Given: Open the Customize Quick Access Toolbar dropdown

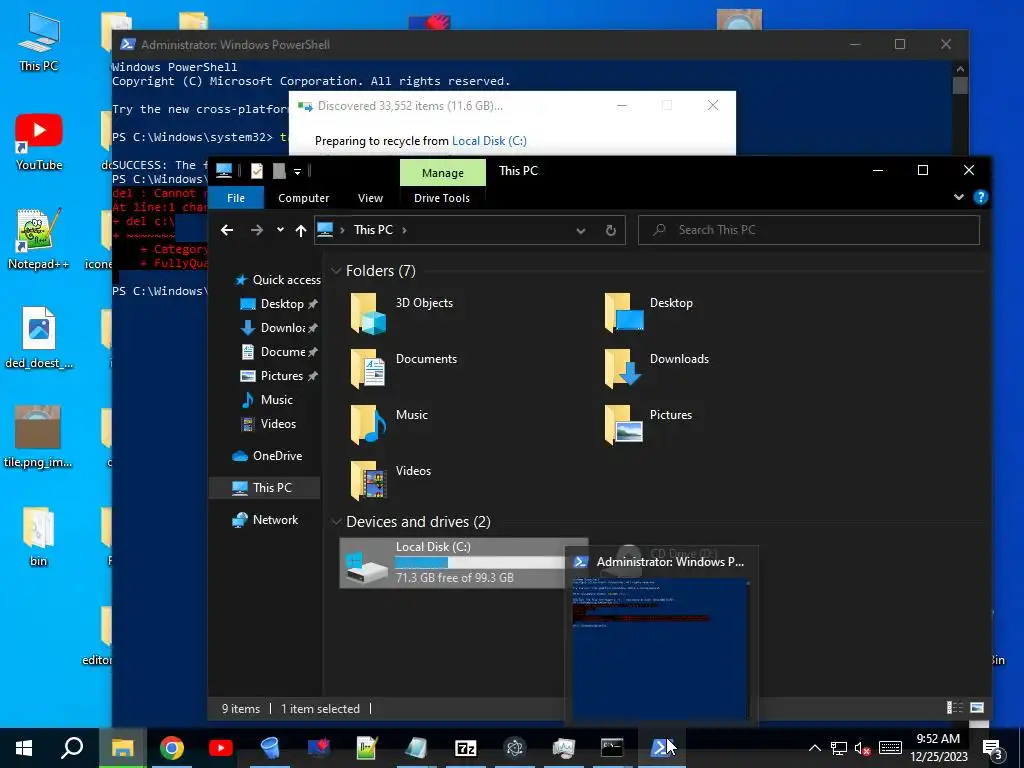Looking at the screenshot, I should pyautogui.click(x=297, y=172).
